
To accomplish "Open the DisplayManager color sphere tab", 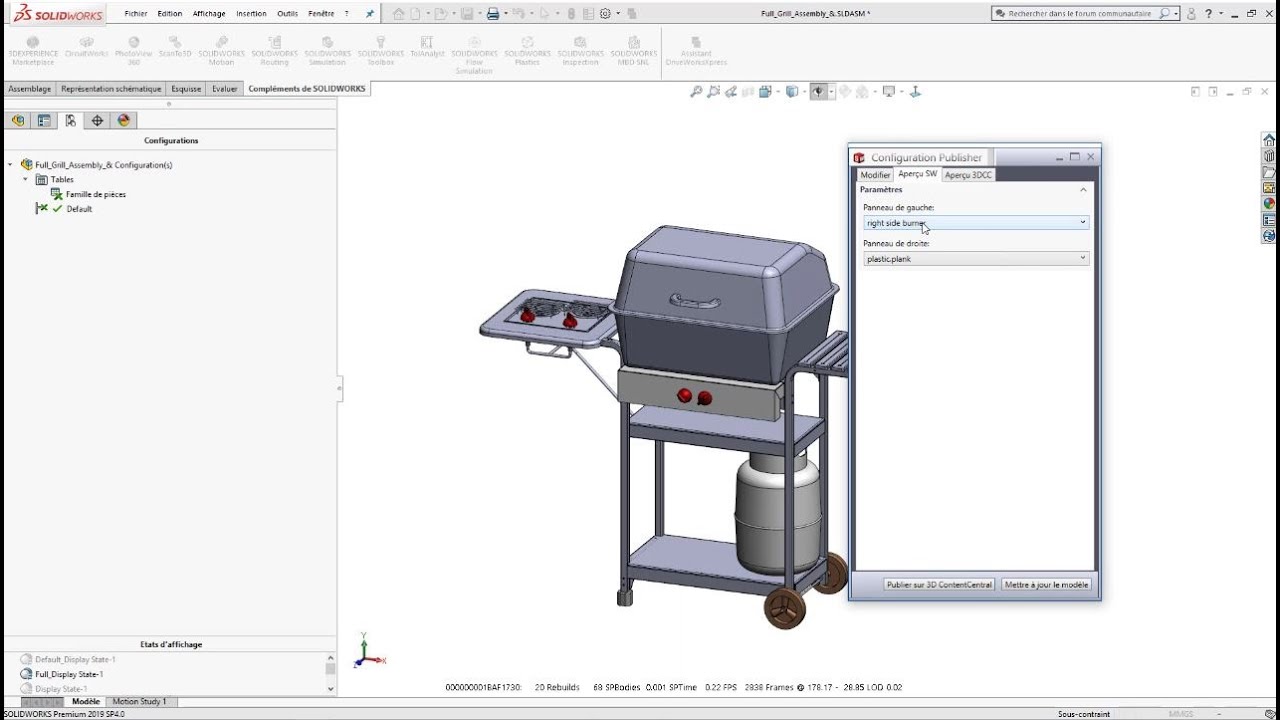I will [x=124, y=120].
